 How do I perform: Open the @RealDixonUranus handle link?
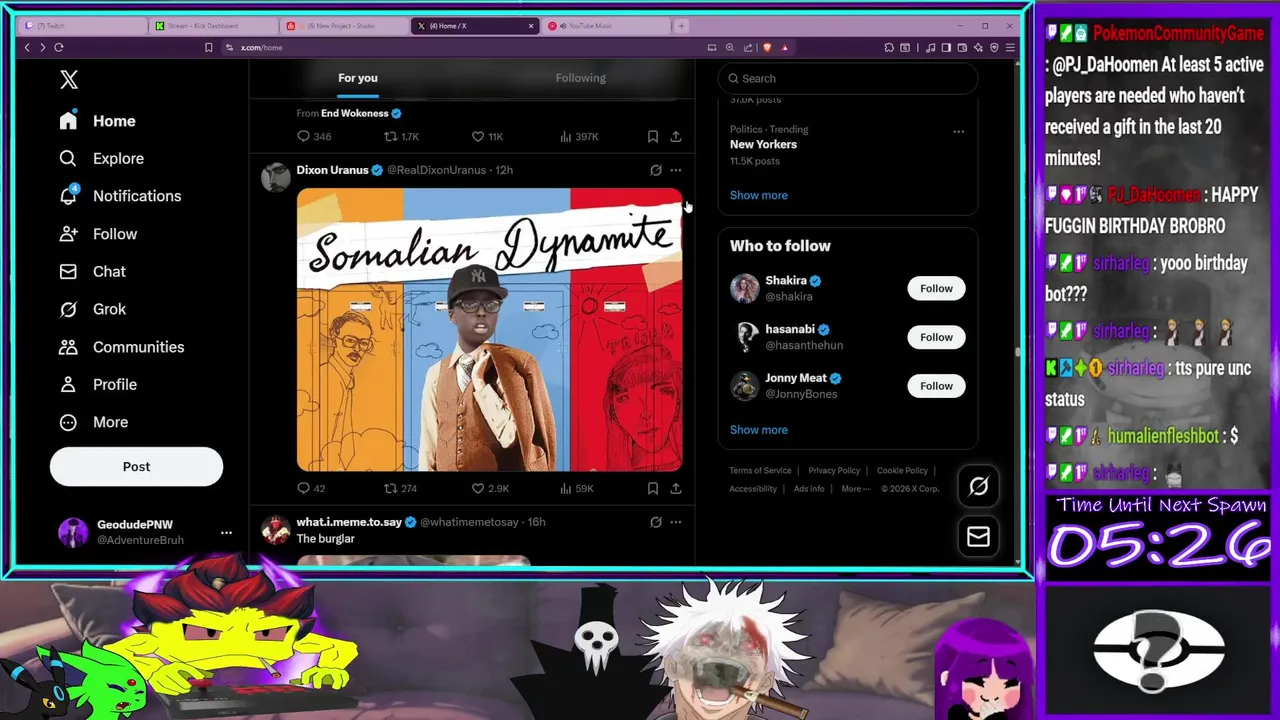coord(436,170)
